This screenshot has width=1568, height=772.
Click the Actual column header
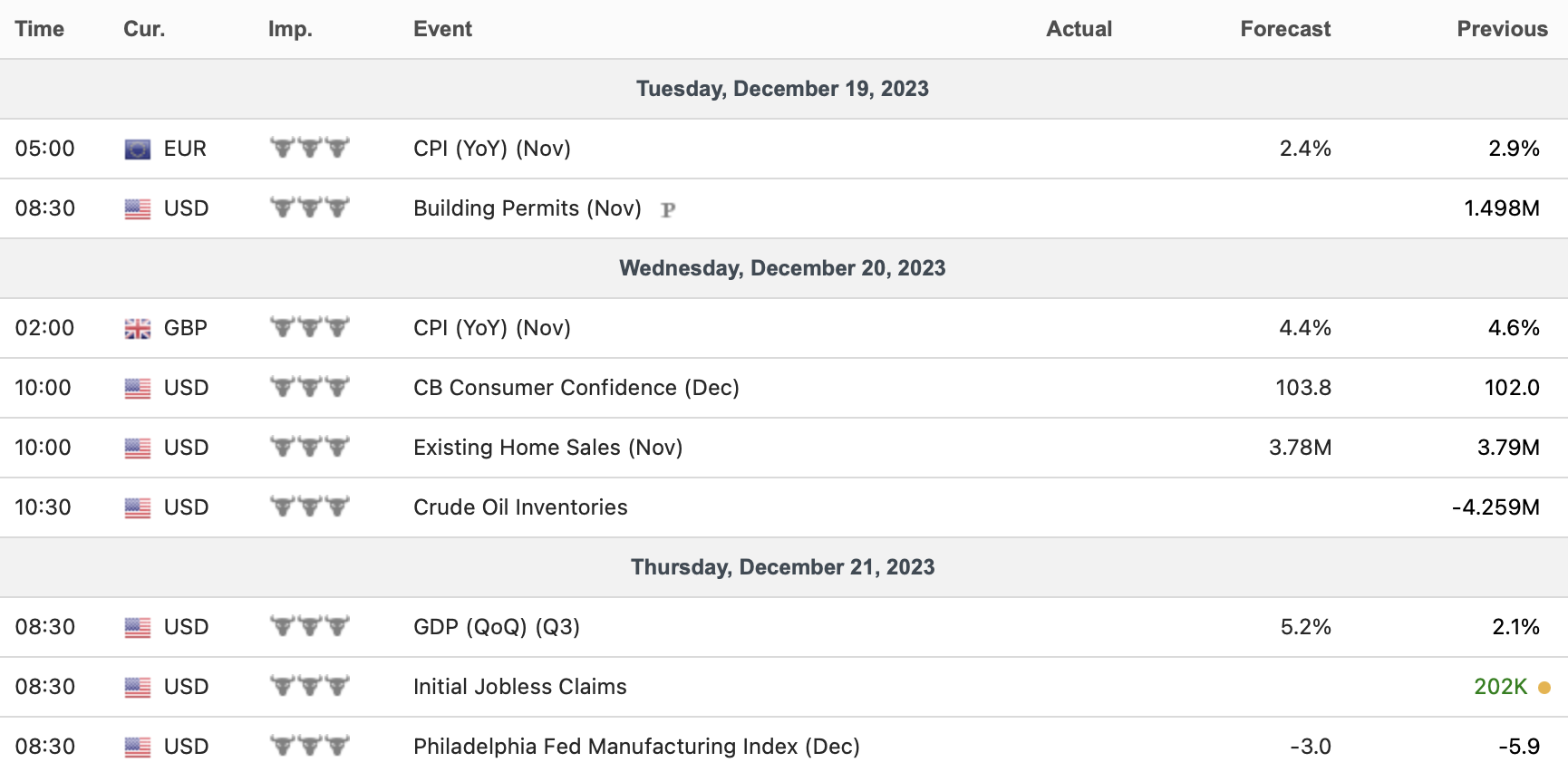point(1079,29)
